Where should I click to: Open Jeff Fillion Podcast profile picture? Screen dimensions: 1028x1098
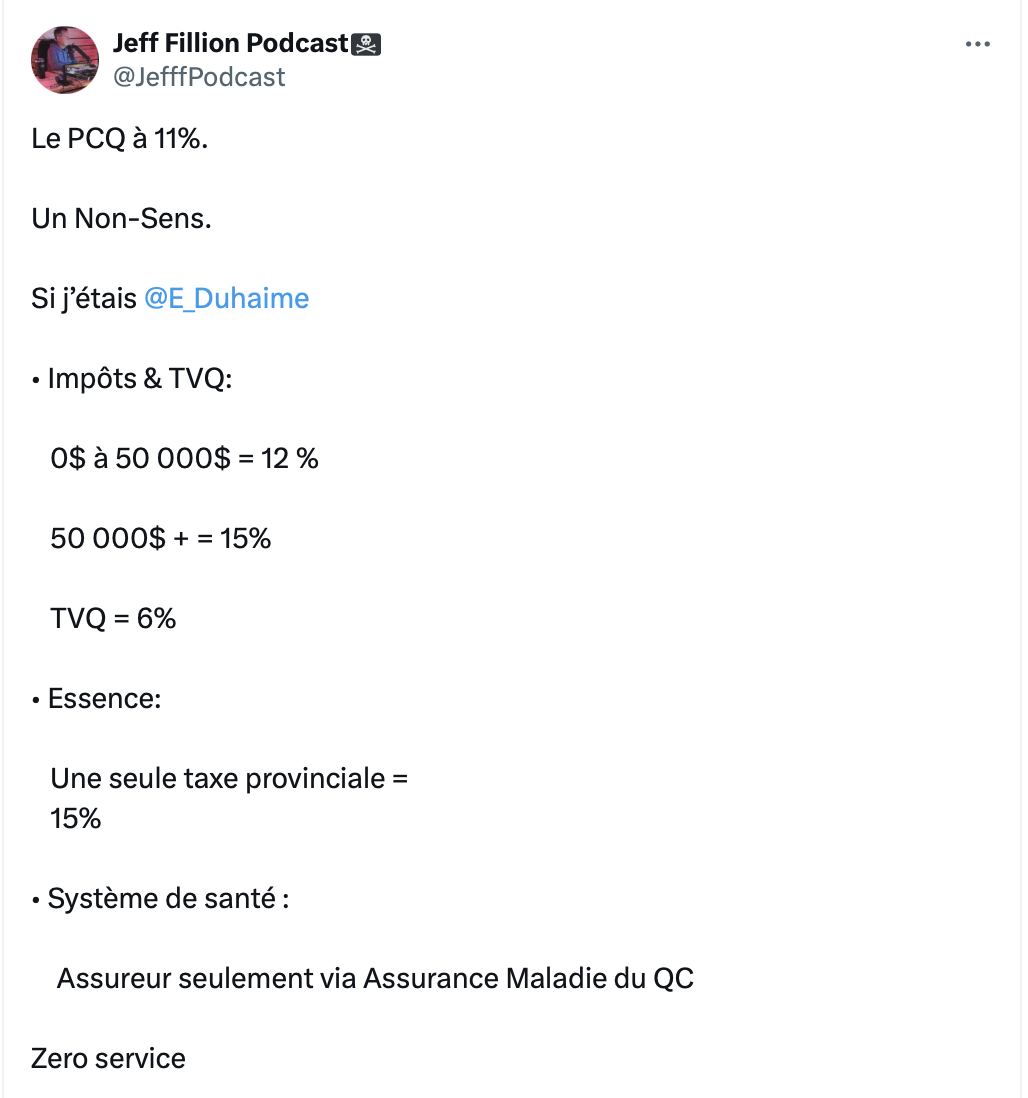point(64,60)
